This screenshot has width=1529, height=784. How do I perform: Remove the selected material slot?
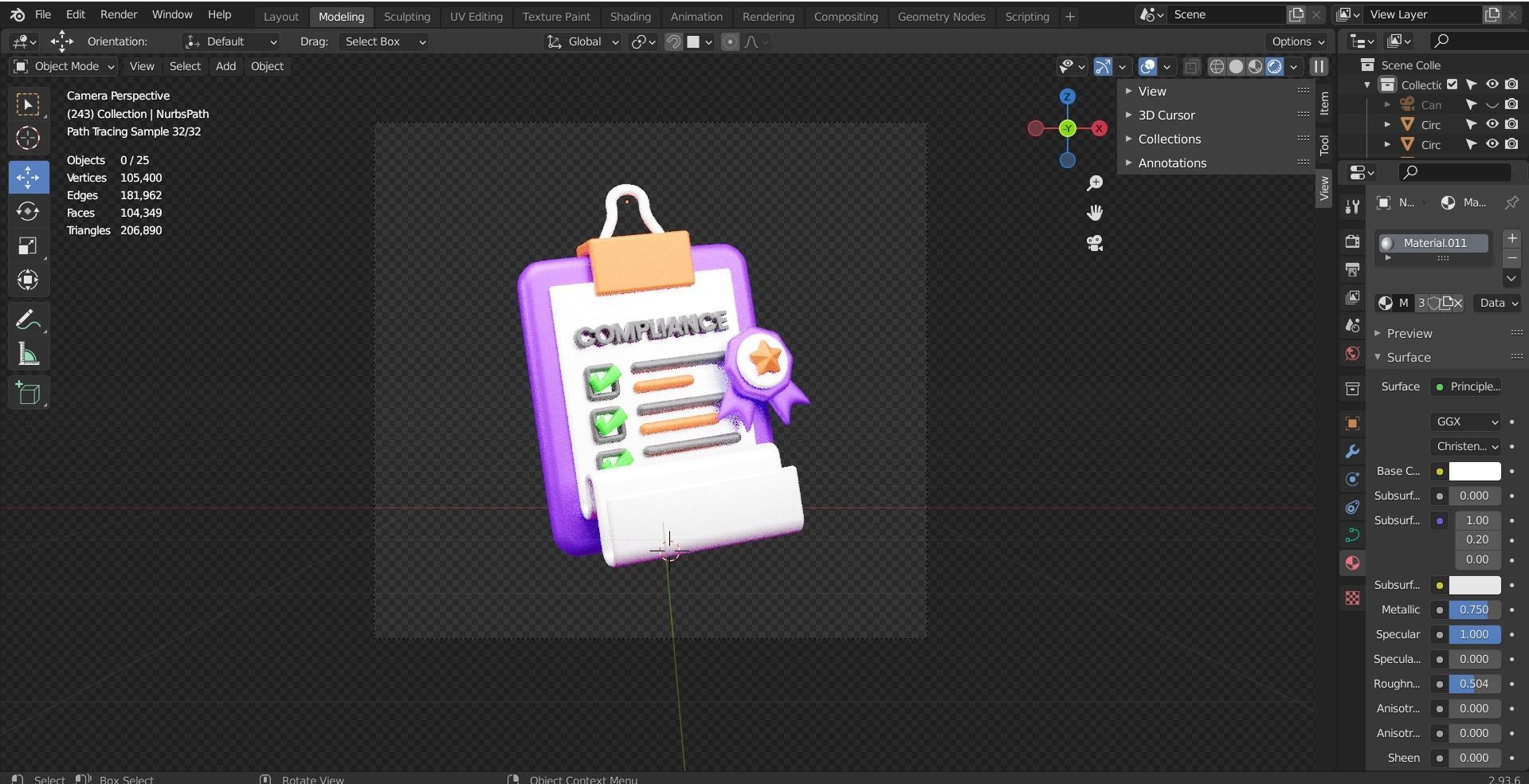tap(1511, 258)
